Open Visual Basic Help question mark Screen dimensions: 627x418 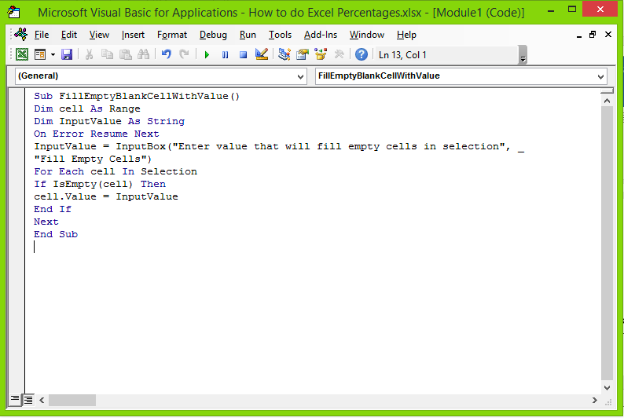point(361,54)
